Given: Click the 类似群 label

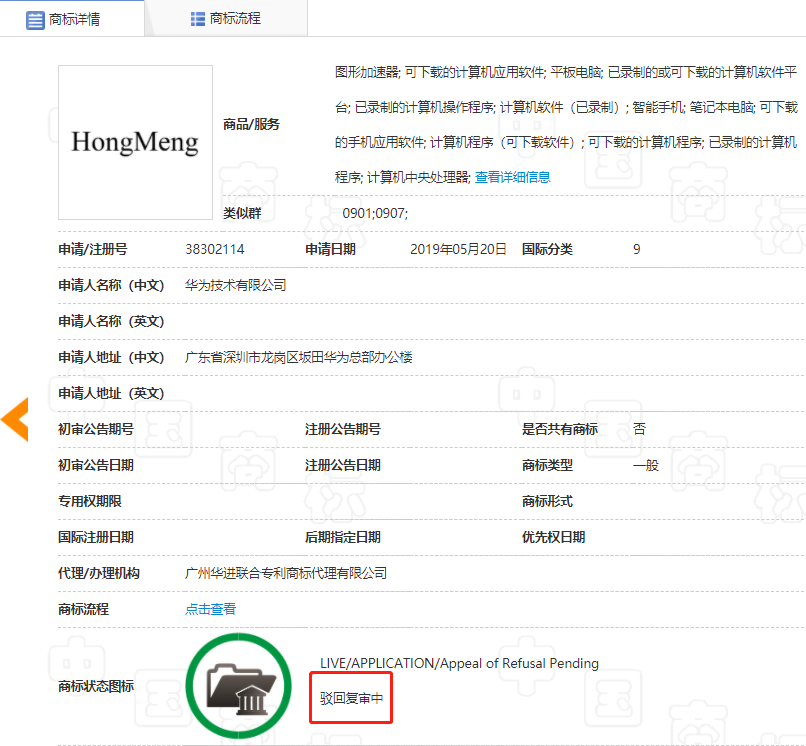Looking at the screenshot, I should (x=242, y=213).
